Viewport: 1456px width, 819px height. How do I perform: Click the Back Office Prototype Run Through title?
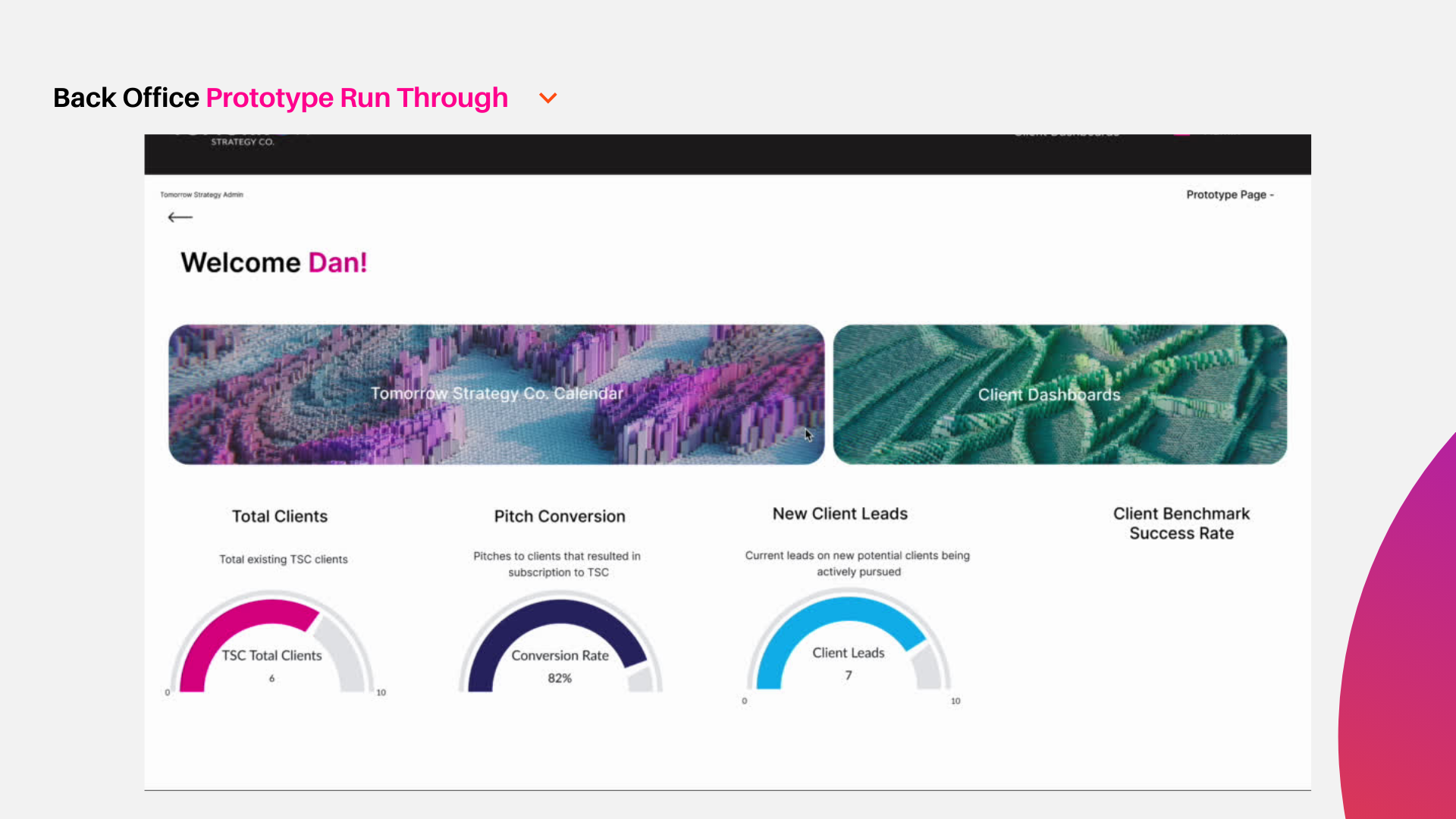tap(281, 98)
